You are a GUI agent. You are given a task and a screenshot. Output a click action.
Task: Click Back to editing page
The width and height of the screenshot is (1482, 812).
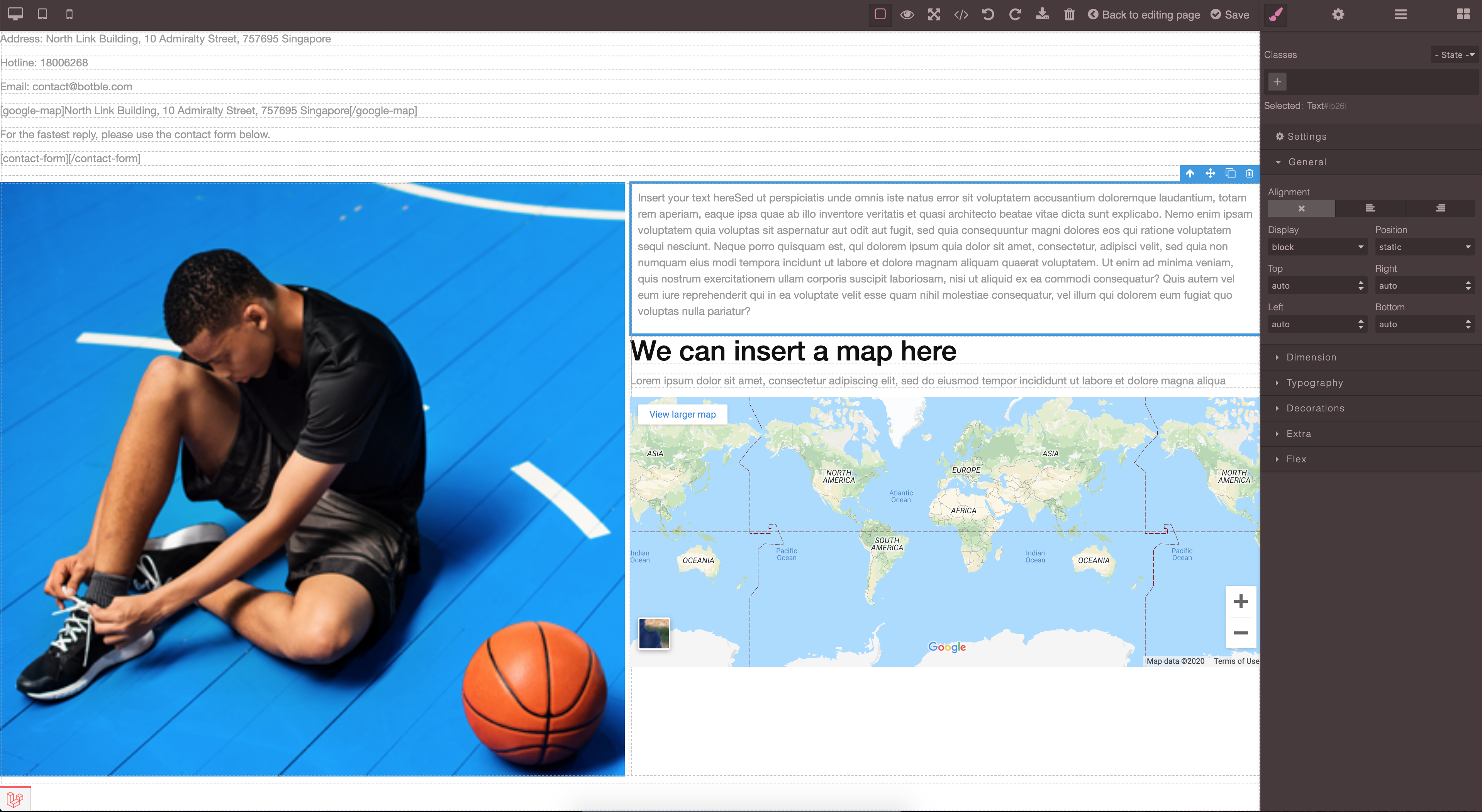(1144, 14)
